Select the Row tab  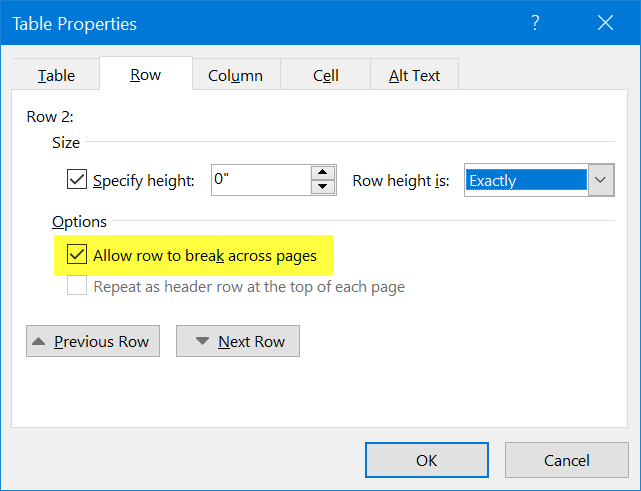[x=146, y=75]
